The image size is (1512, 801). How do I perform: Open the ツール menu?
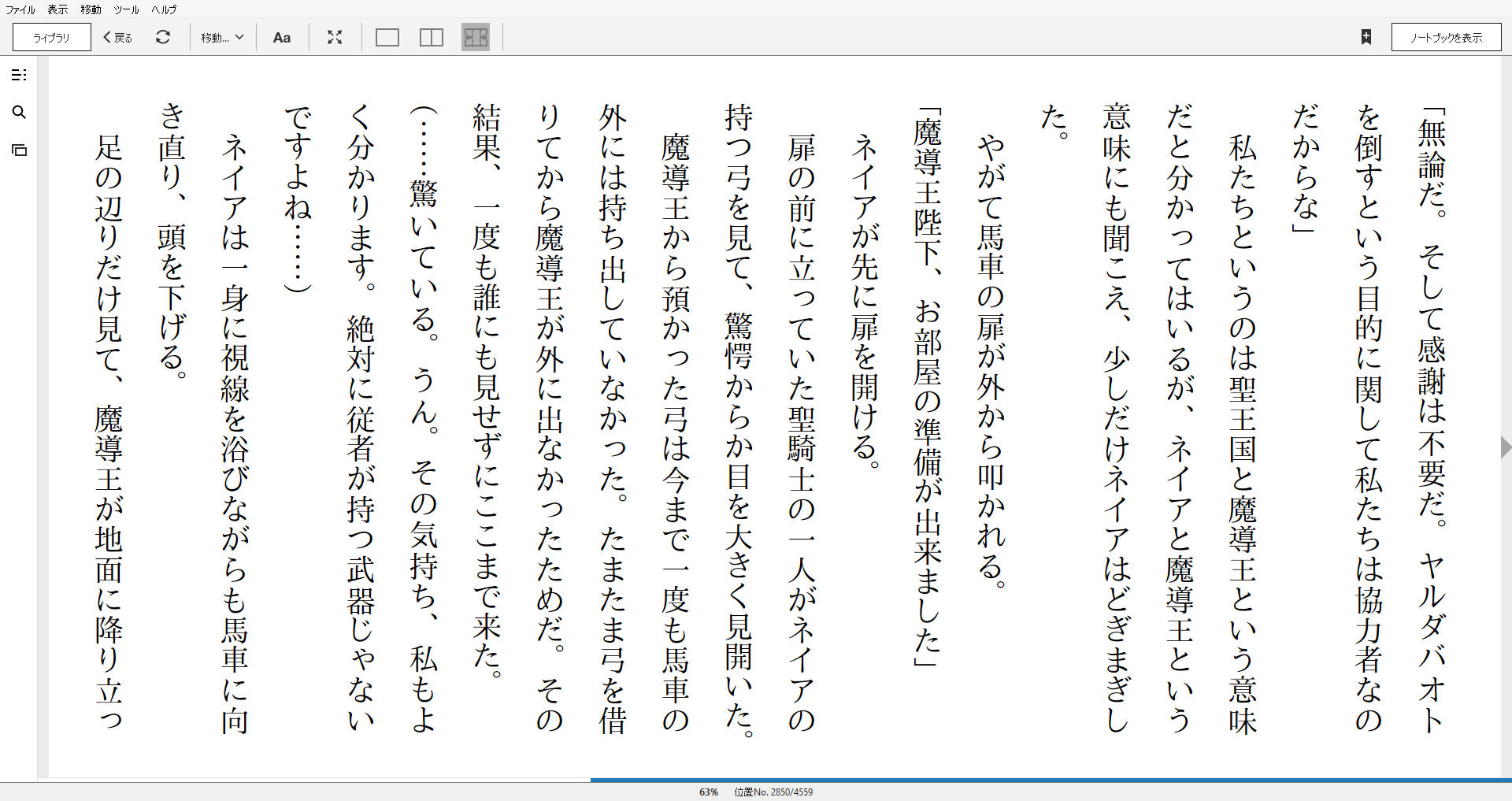[126, 9]
